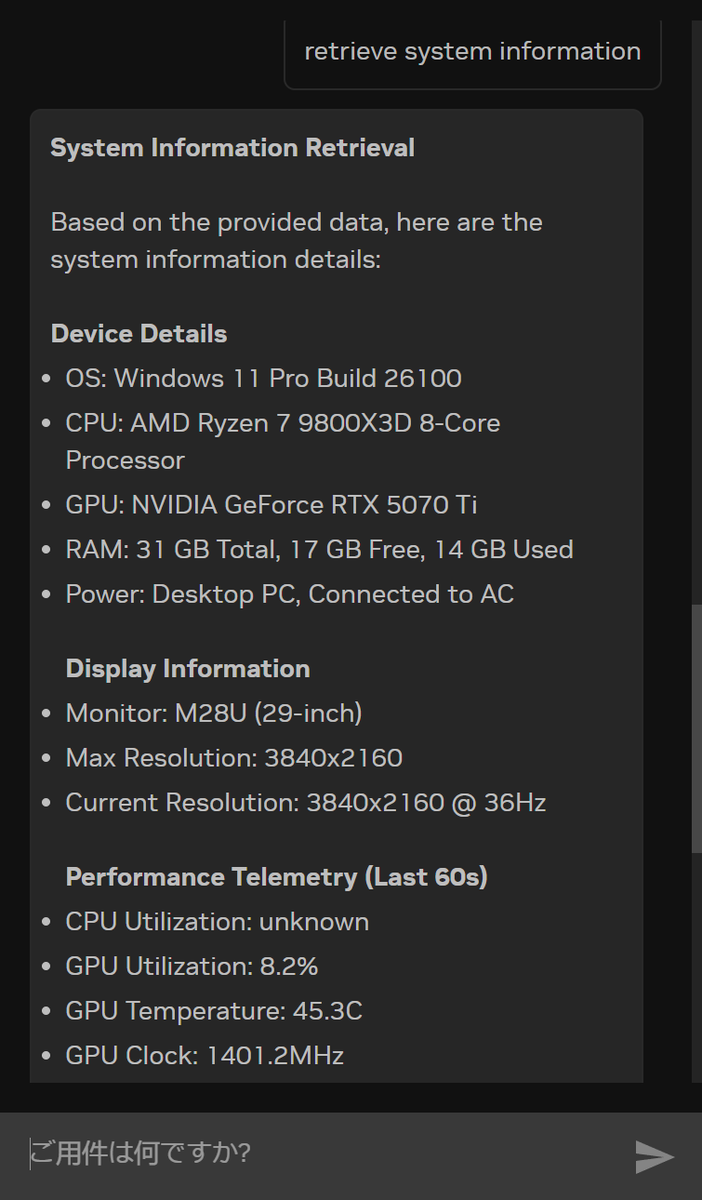Click the Power Desktop PC entry
The width and height of the screenshot is (702, 1200).
289,595
